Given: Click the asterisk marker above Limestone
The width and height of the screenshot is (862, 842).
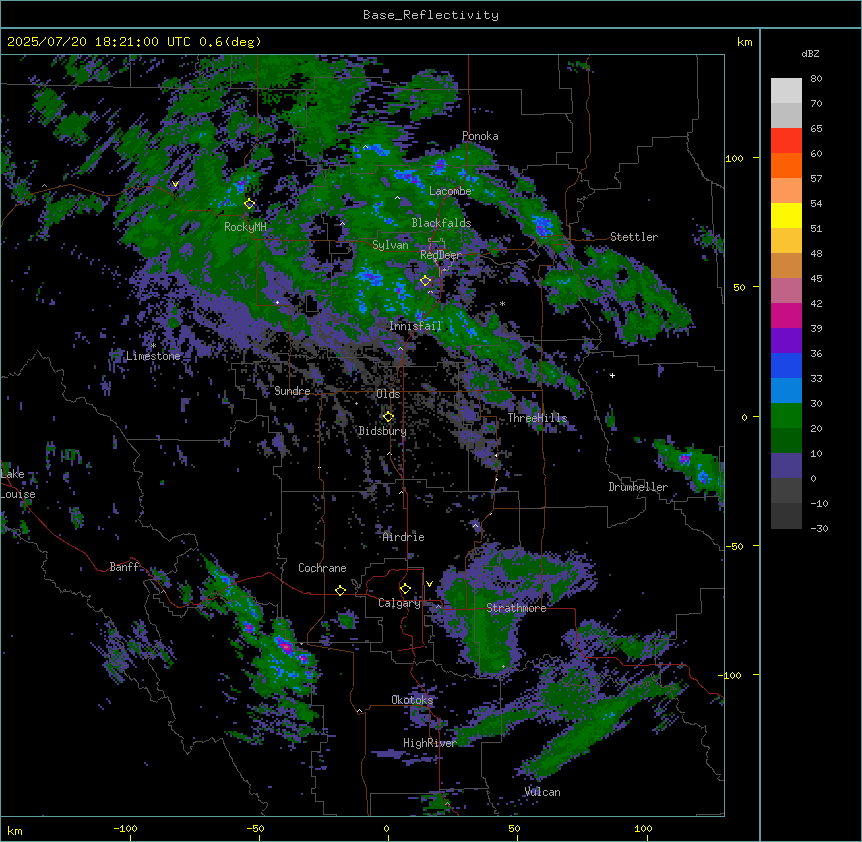Looking at the screenshot, I should (x=153, y=346).
